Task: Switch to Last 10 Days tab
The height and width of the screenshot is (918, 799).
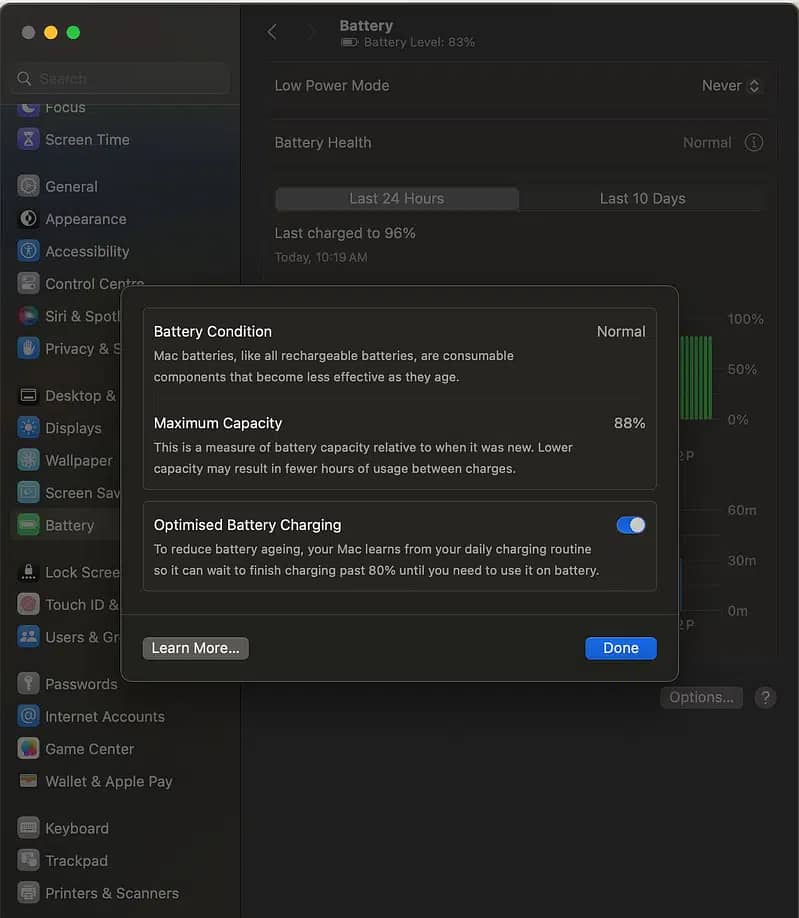Action: (642, 198)
